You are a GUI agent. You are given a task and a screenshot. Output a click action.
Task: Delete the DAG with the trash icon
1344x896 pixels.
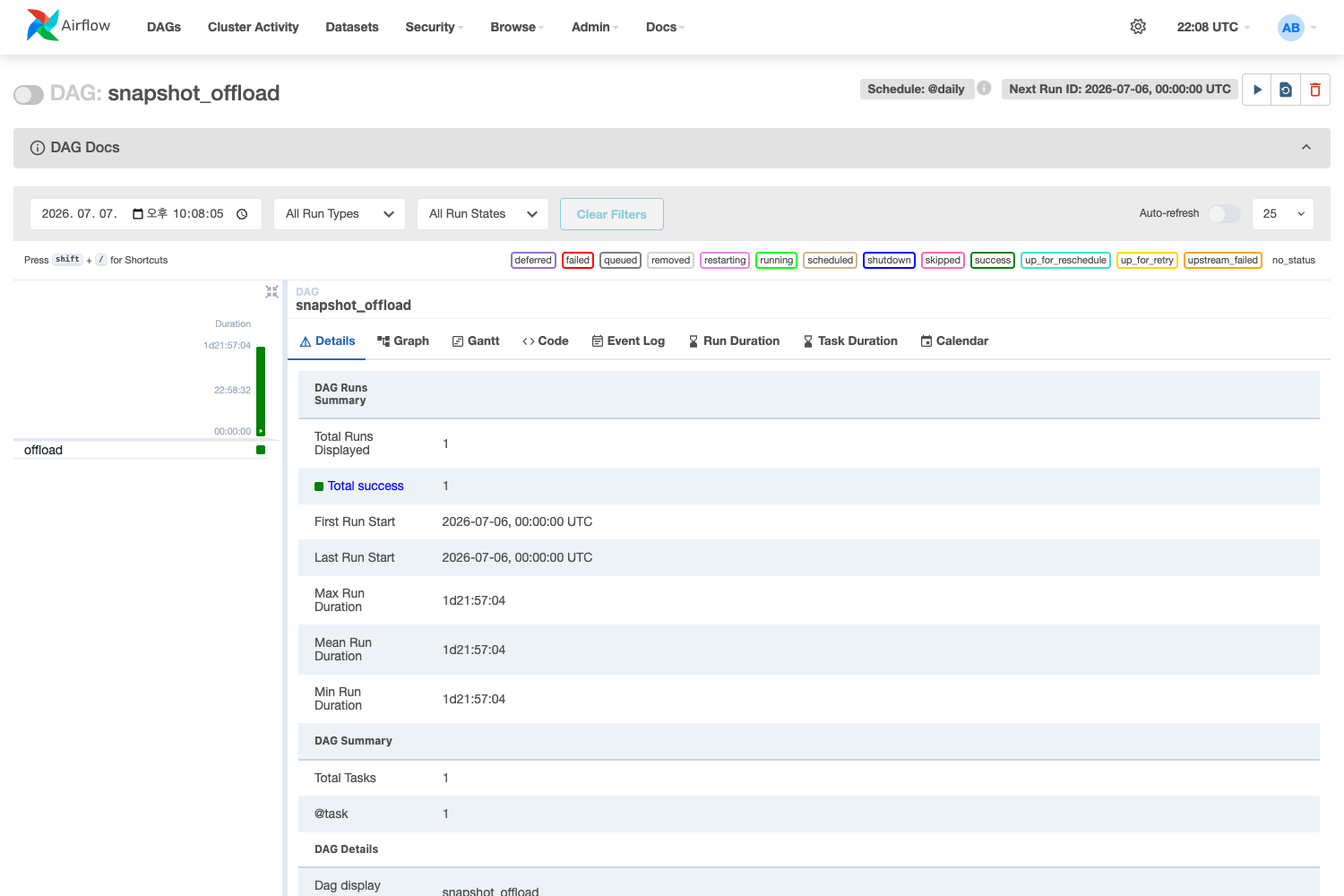1315,90
